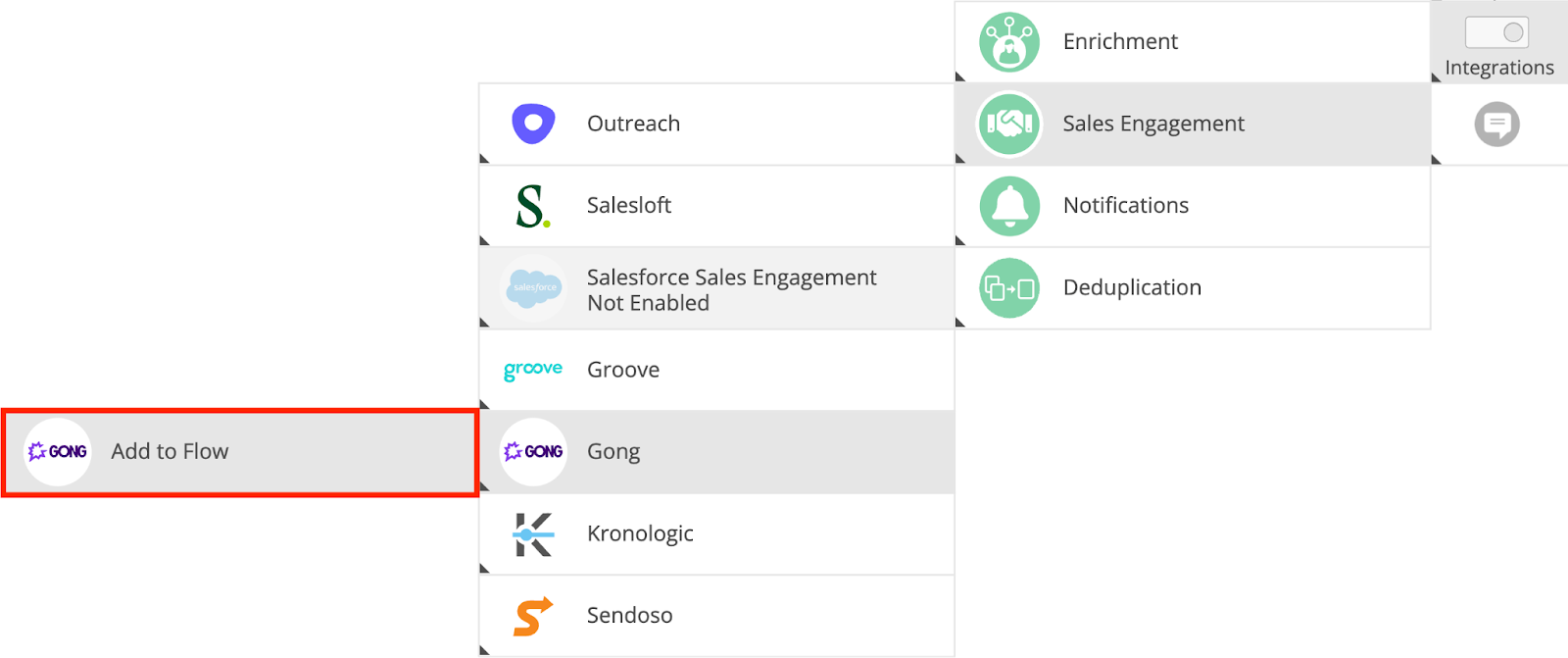Open the Salesloft menu entry

pos(716,206)
